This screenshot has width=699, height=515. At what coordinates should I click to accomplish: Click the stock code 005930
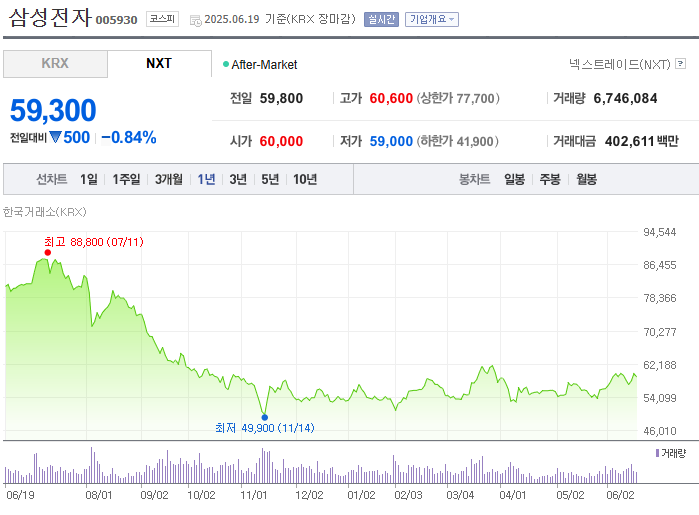(x=116, y=20)
